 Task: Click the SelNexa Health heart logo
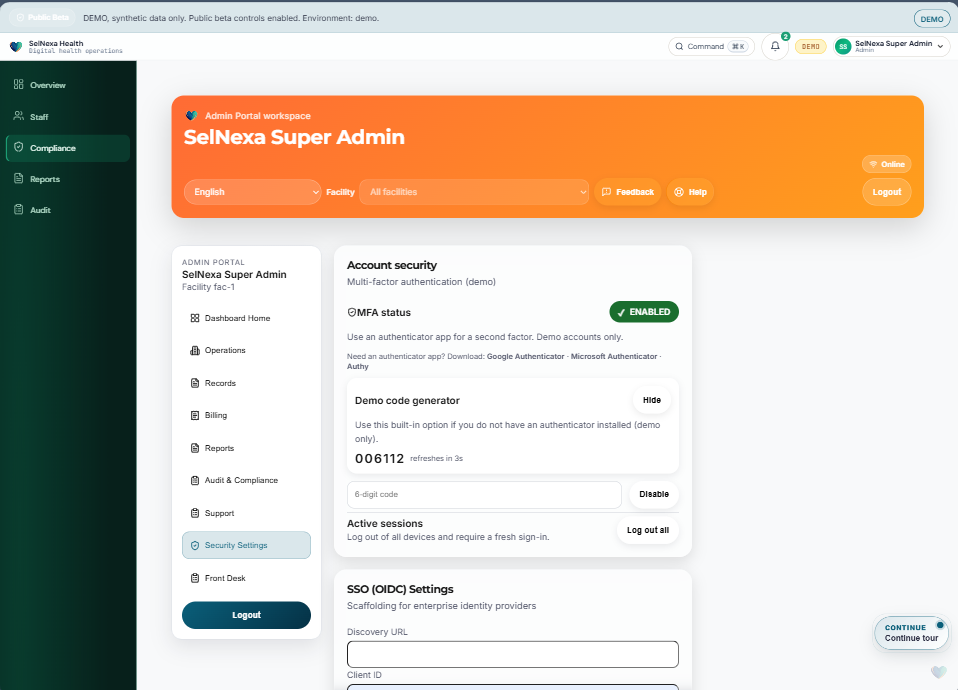click(15, 46)
